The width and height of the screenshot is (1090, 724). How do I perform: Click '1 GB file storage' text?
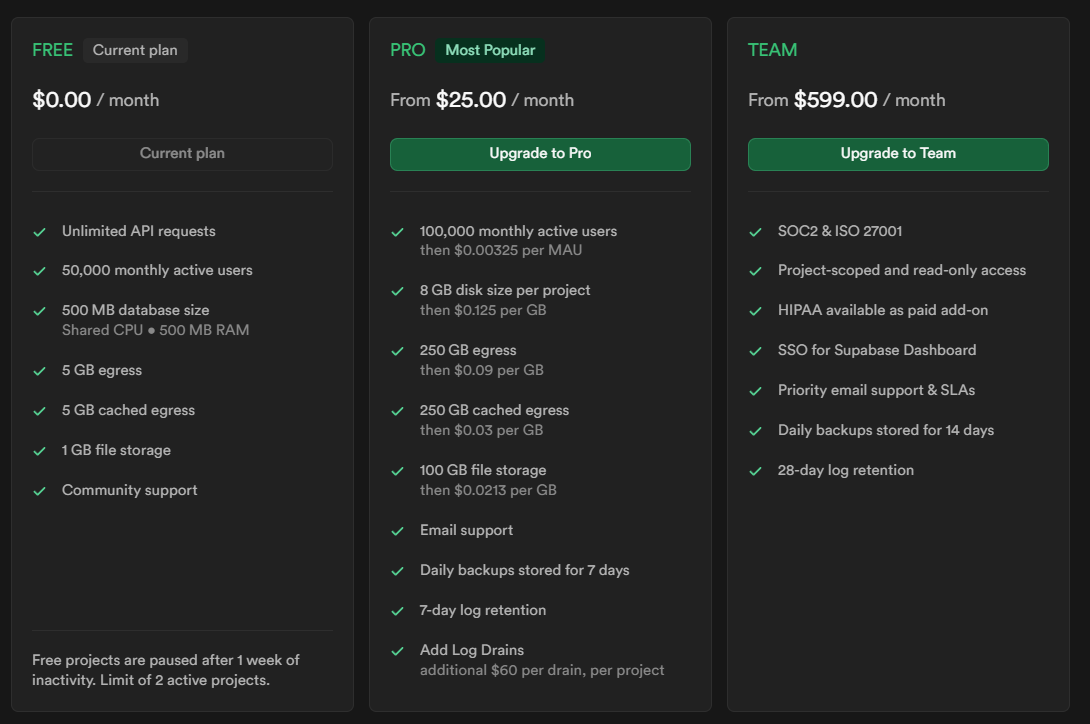tap(116, 450)
